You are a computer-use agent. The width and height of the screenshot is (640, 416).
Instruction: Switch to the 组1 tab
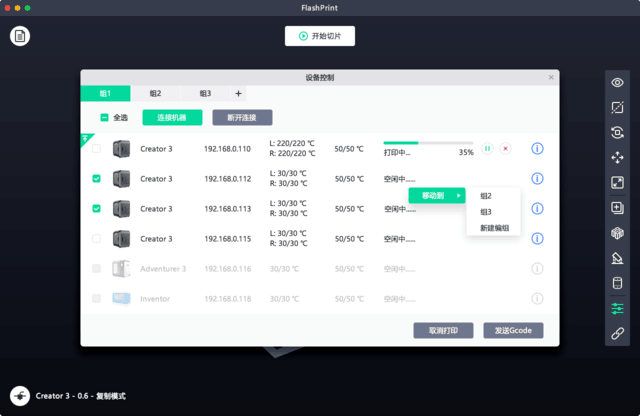click(x=105, y=93)
